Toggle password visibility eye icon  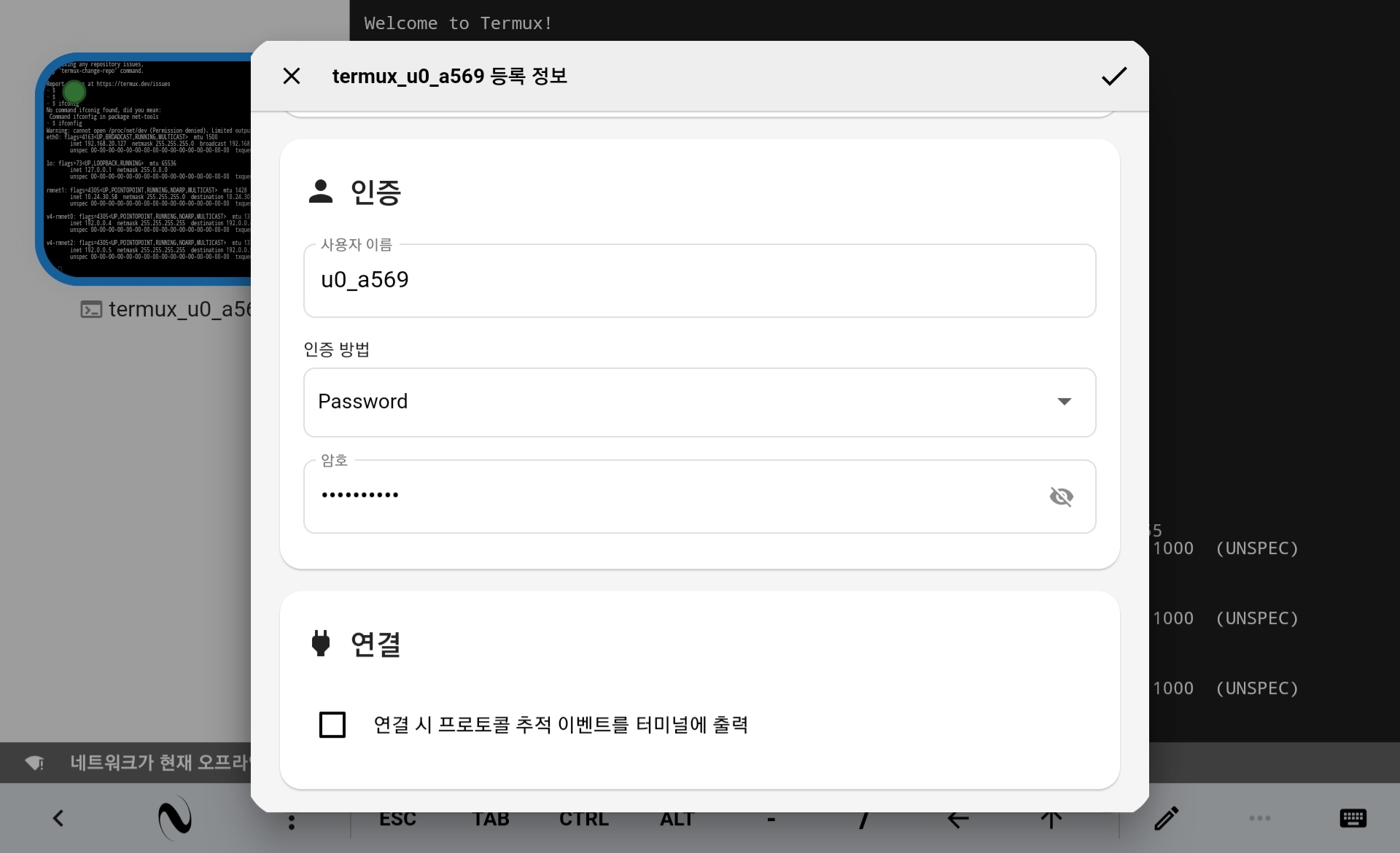pos(1061,496)
